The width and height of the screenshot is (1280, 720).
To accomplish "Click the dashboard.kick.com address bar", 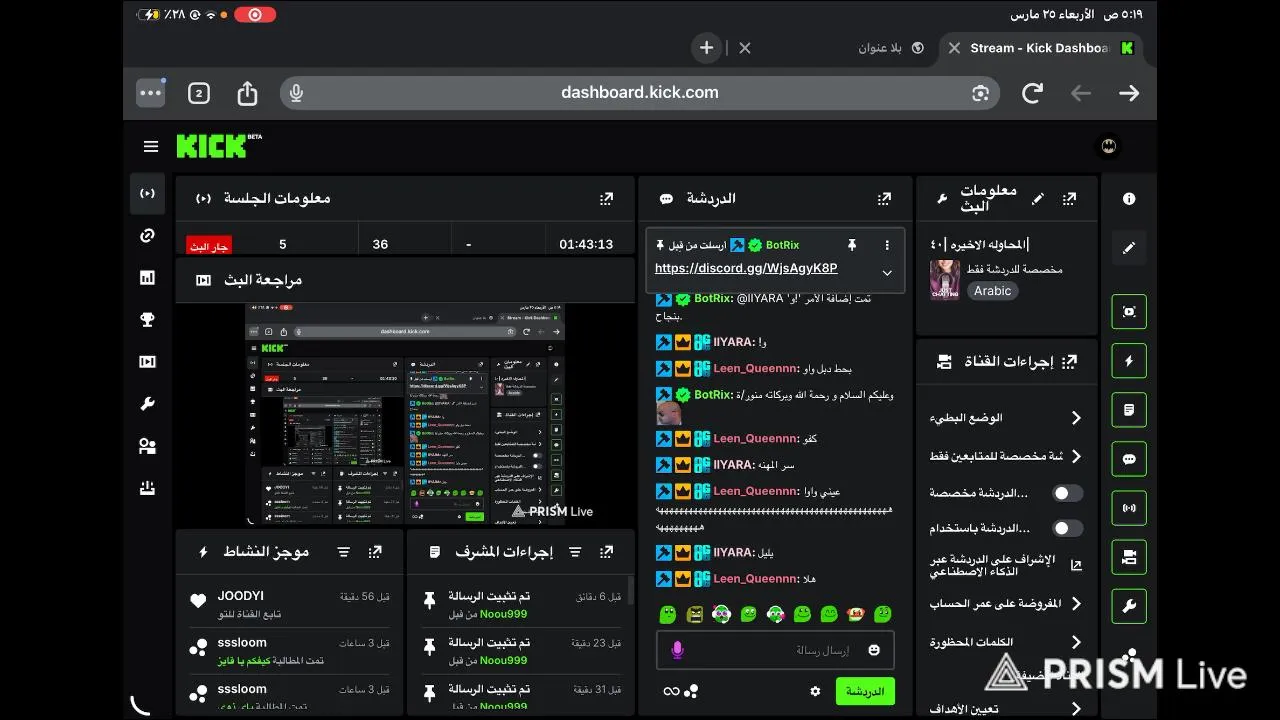I will [640, 93].
